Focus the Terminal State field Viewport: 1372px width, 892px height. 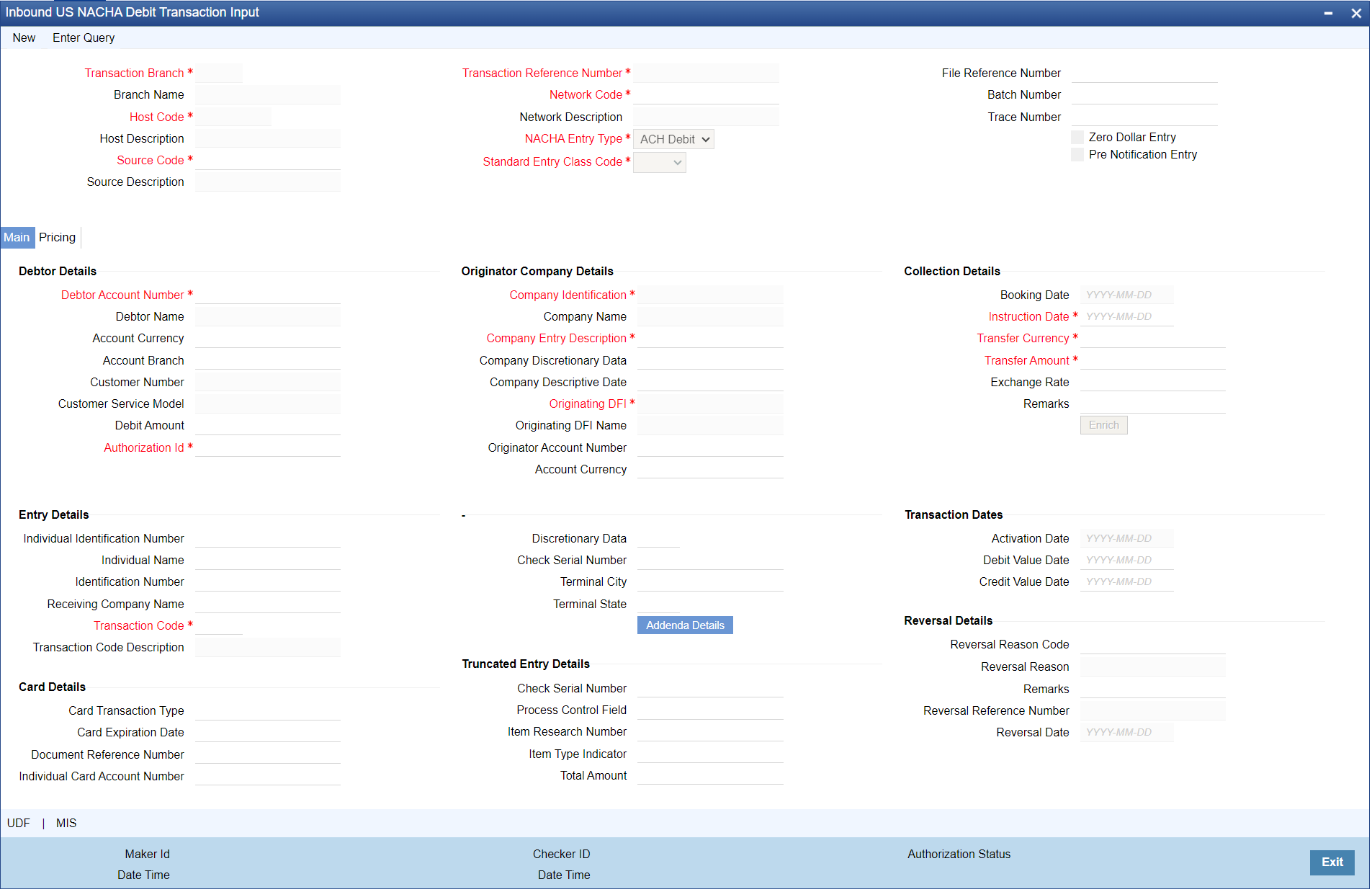pyautogui.click(x=658, y=604)
